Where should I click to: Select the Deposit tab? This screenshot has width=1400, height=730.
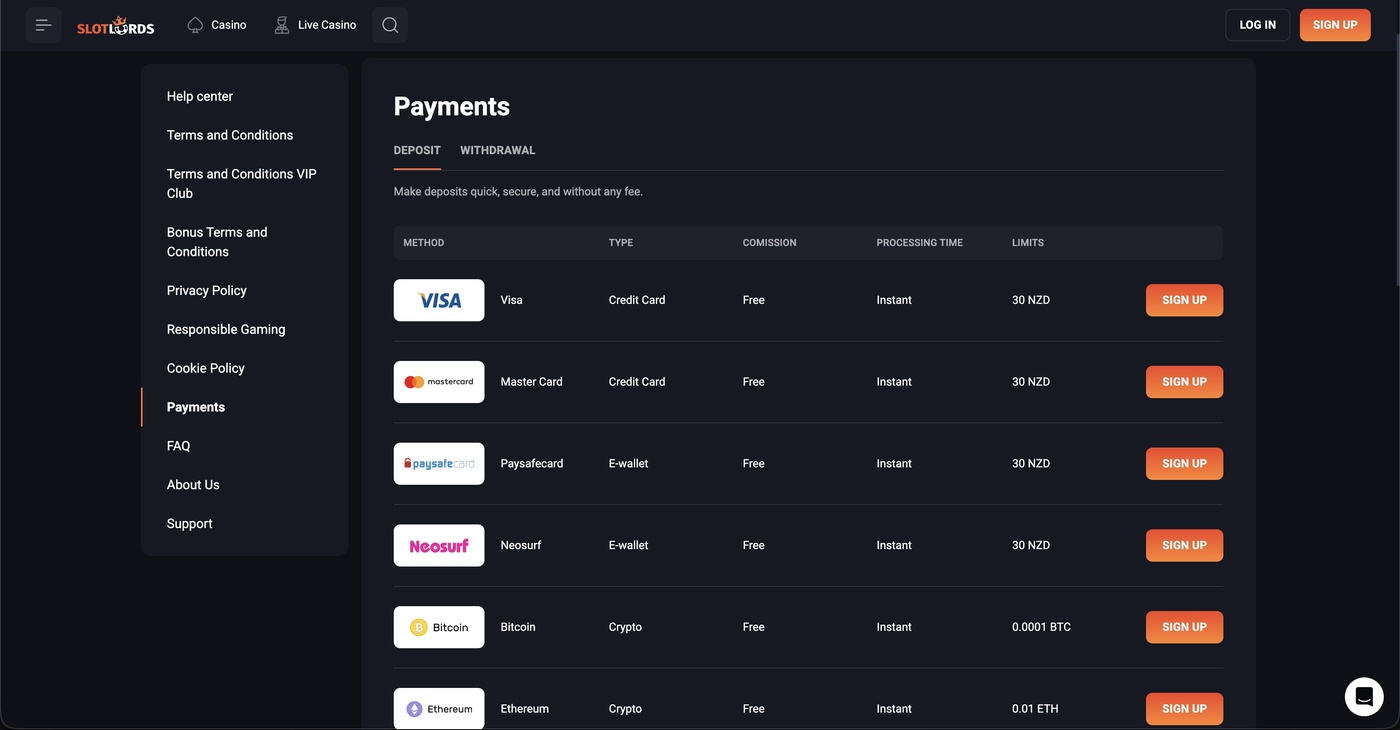(x=417, y=151)
